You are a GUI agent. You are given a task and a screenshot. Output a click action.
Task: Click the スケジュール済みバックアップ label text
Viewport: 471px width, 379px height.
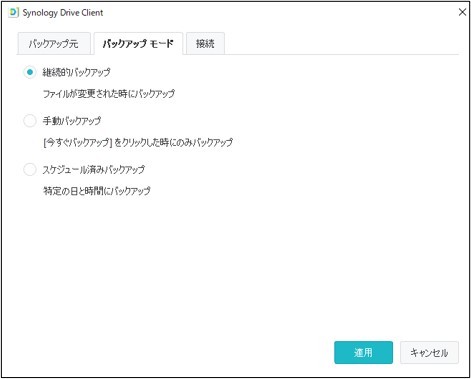93,169
